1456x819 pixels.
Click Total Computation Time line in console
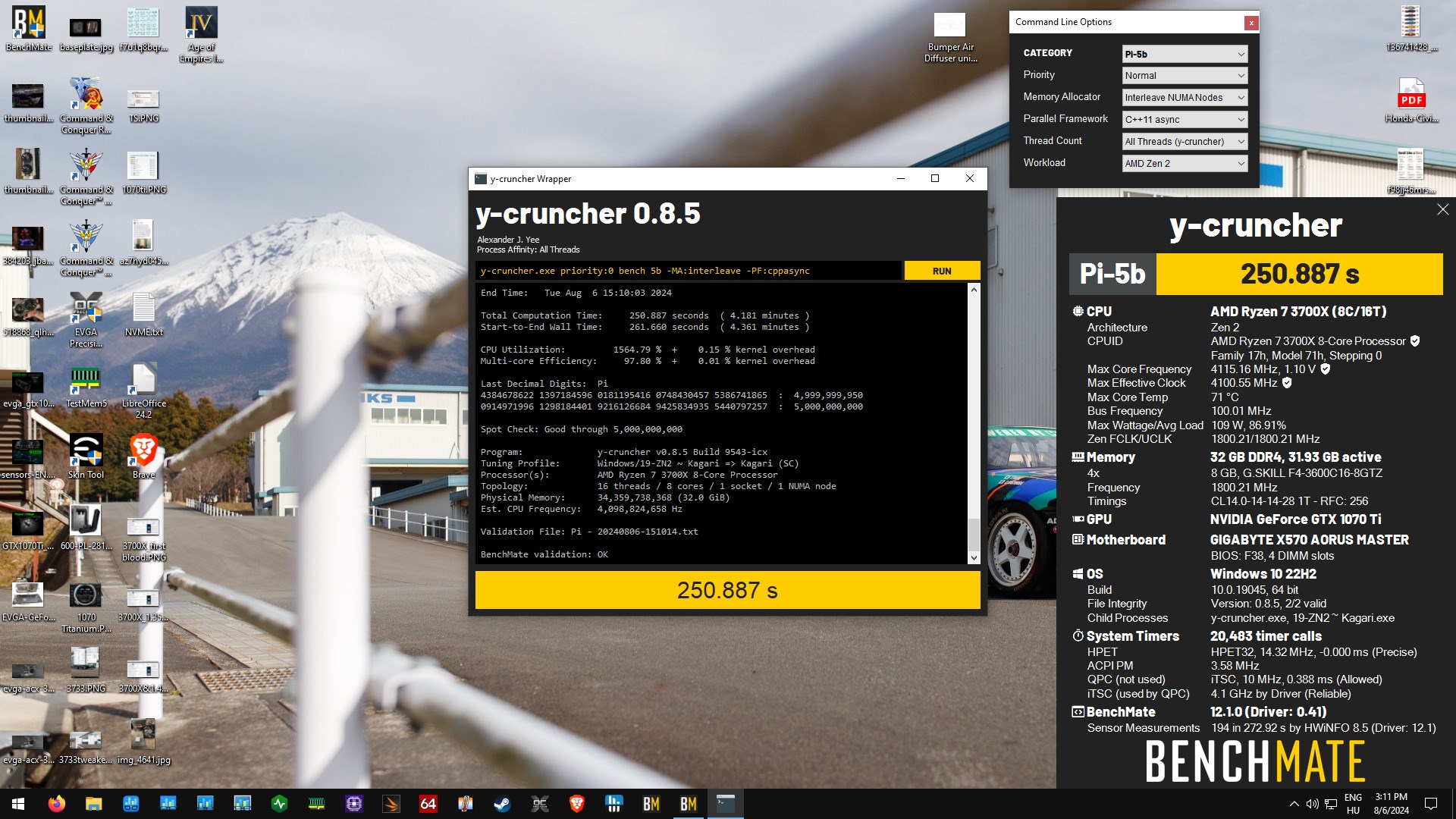pyautogui.click(x=645, y=315)
